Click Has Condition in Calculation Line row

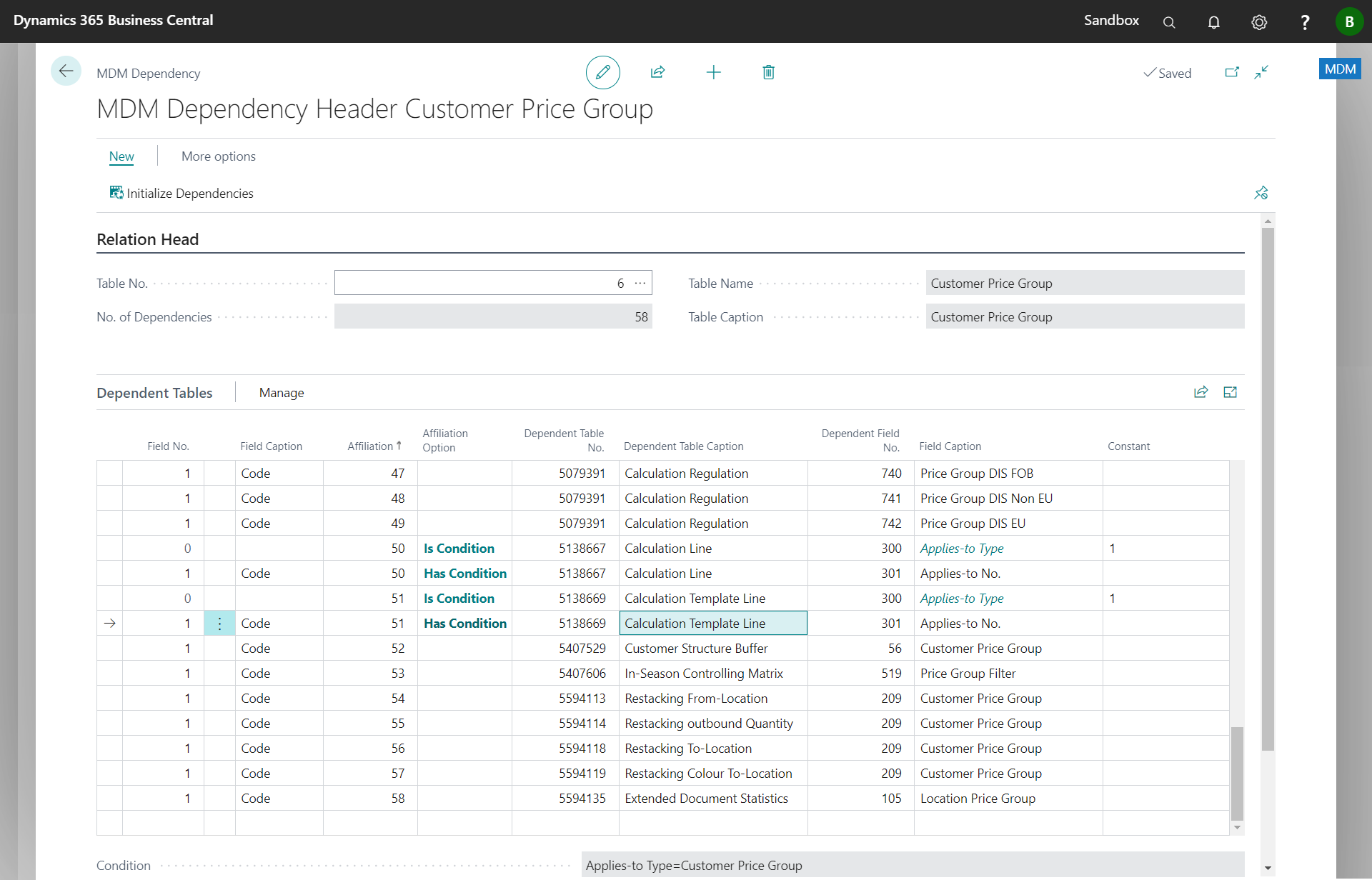pyautogui.click(x=464, y=574)
